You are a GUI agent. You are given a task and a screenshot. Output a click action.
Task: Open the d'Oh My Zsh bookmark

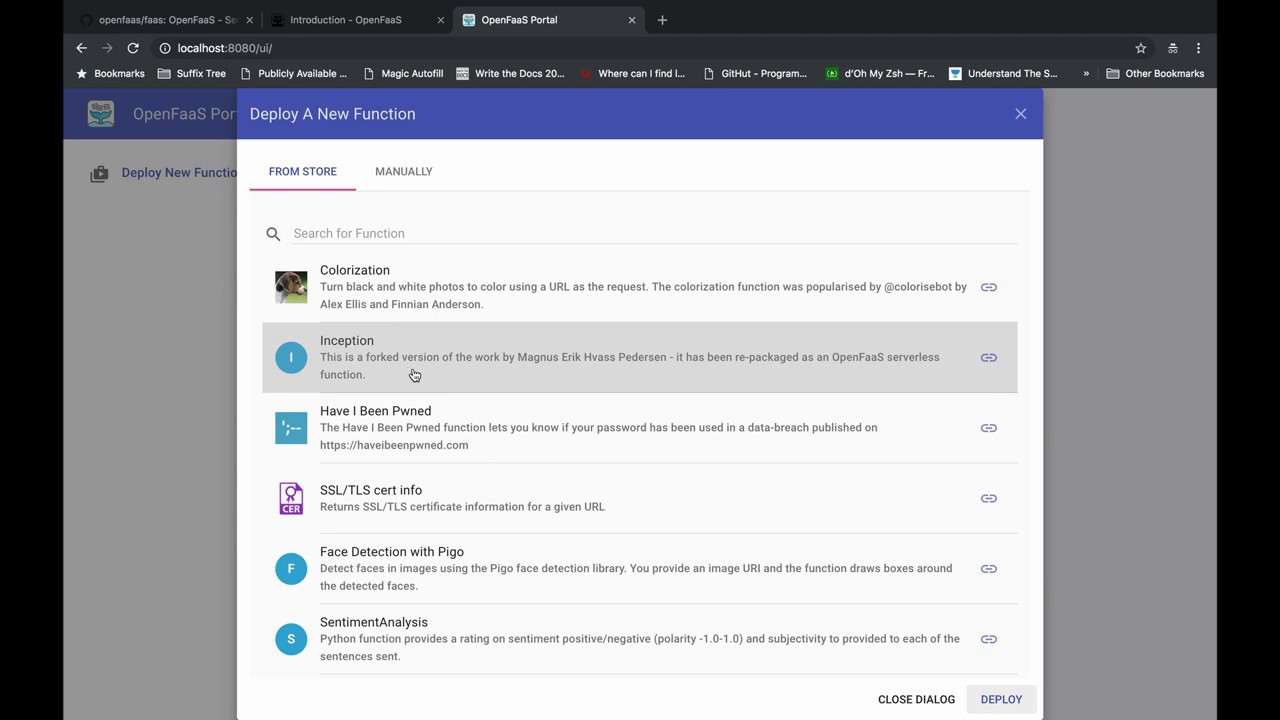pyautogui.click(x=879, y=74)
